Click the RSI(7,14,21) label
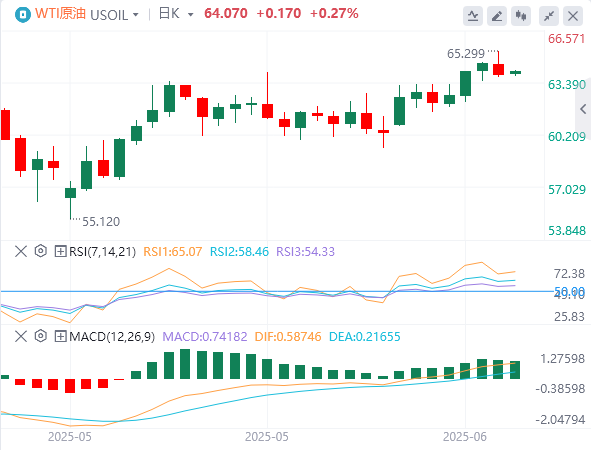The image size is (591, 450). point(103,251)
